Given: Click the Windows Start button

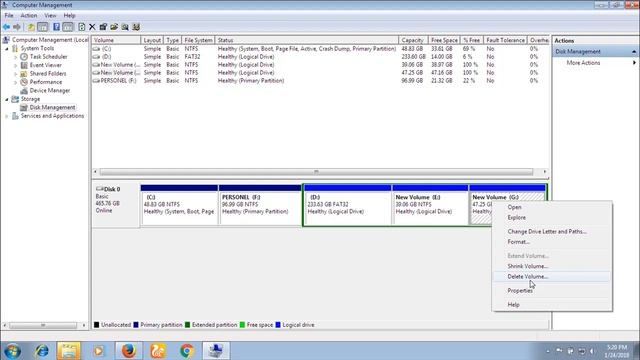Looking at the screenshot, I should pyautogui.click(x=12, y=351).
